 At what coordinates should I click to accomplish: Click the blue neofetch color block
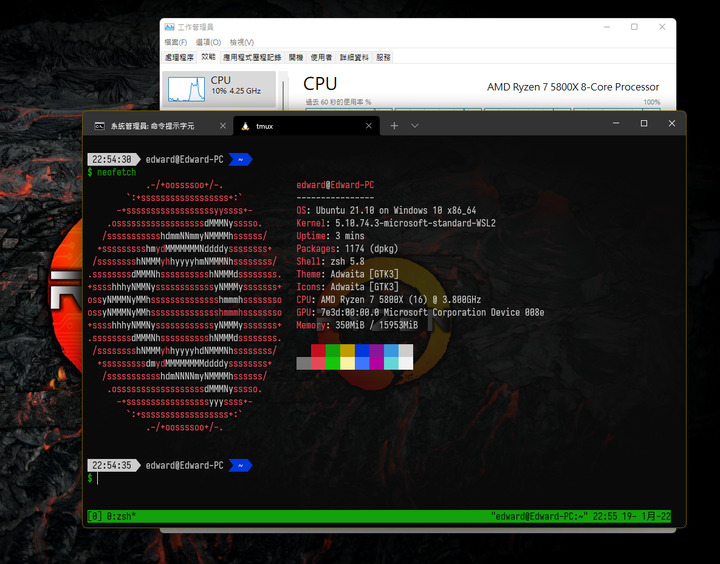click(x=362, y=350)
